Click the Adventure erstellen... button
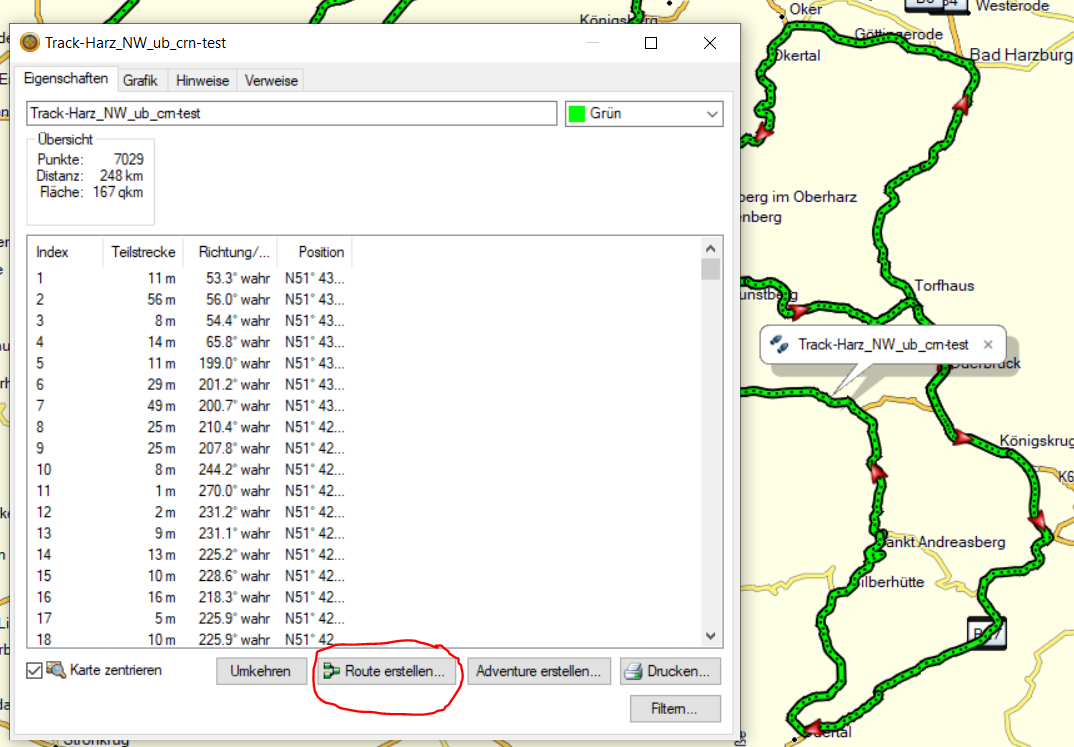This screenshot has width=1074, height=747. 539,672
